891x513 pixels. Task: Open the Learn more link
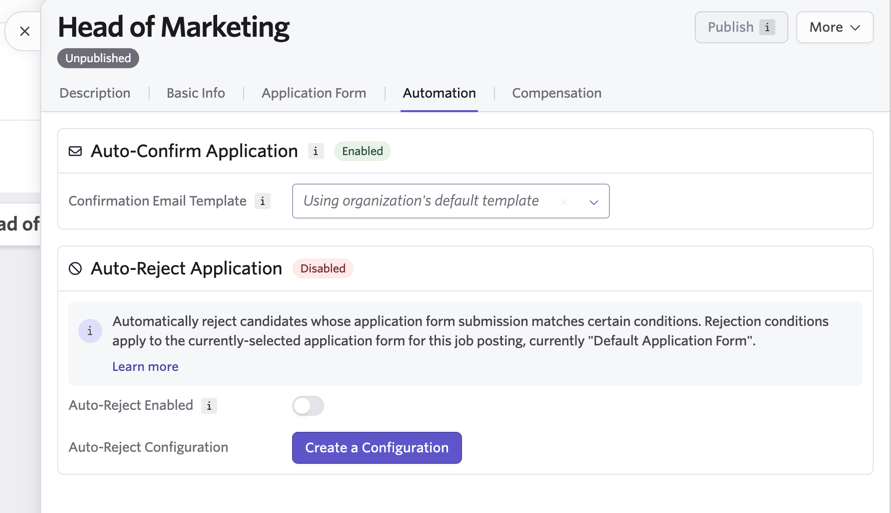pyautogui.click(x=145, y=367)
